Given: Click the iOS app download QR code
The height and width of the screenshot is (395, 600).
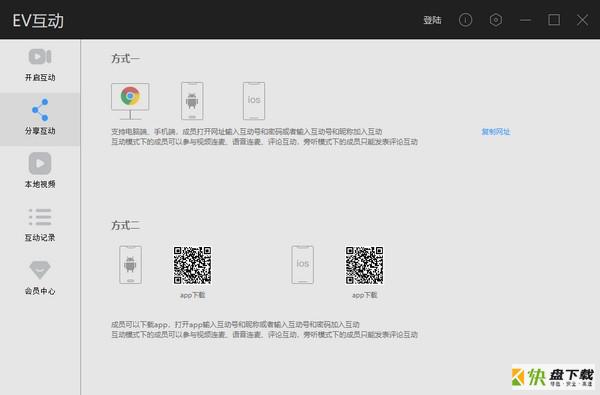Looking at the screenshot, I should pos(364,265).
